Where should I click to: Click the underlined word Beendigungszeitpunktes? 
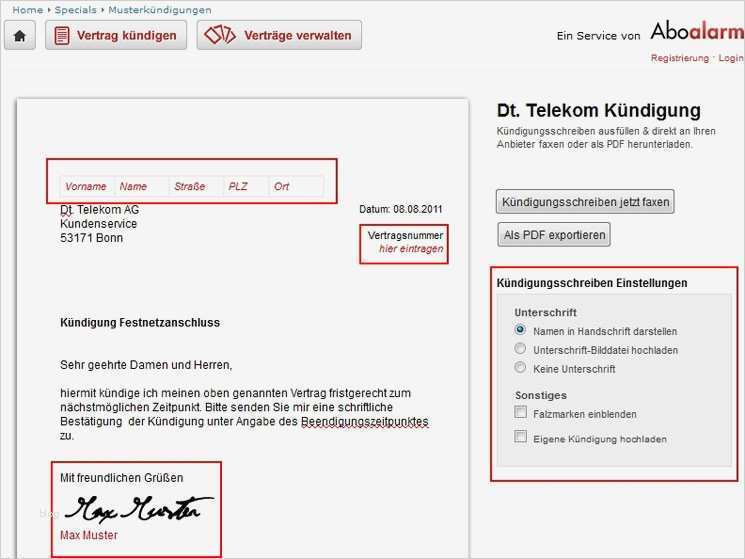point(365,422)
